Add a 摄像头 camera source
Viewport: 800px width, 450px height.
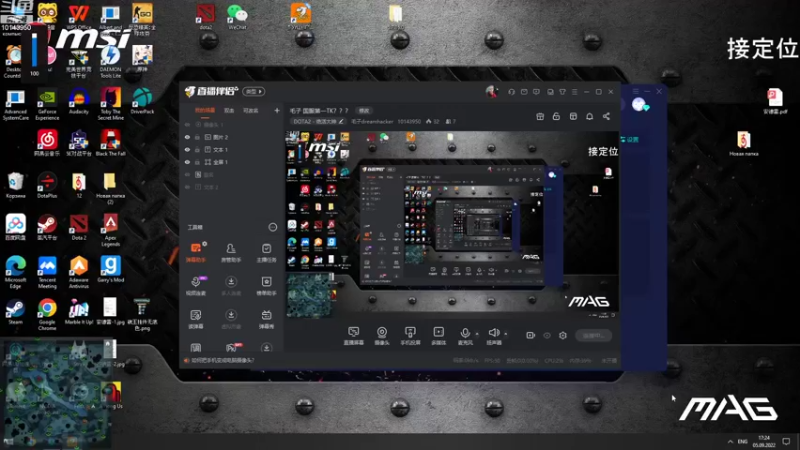382,336
